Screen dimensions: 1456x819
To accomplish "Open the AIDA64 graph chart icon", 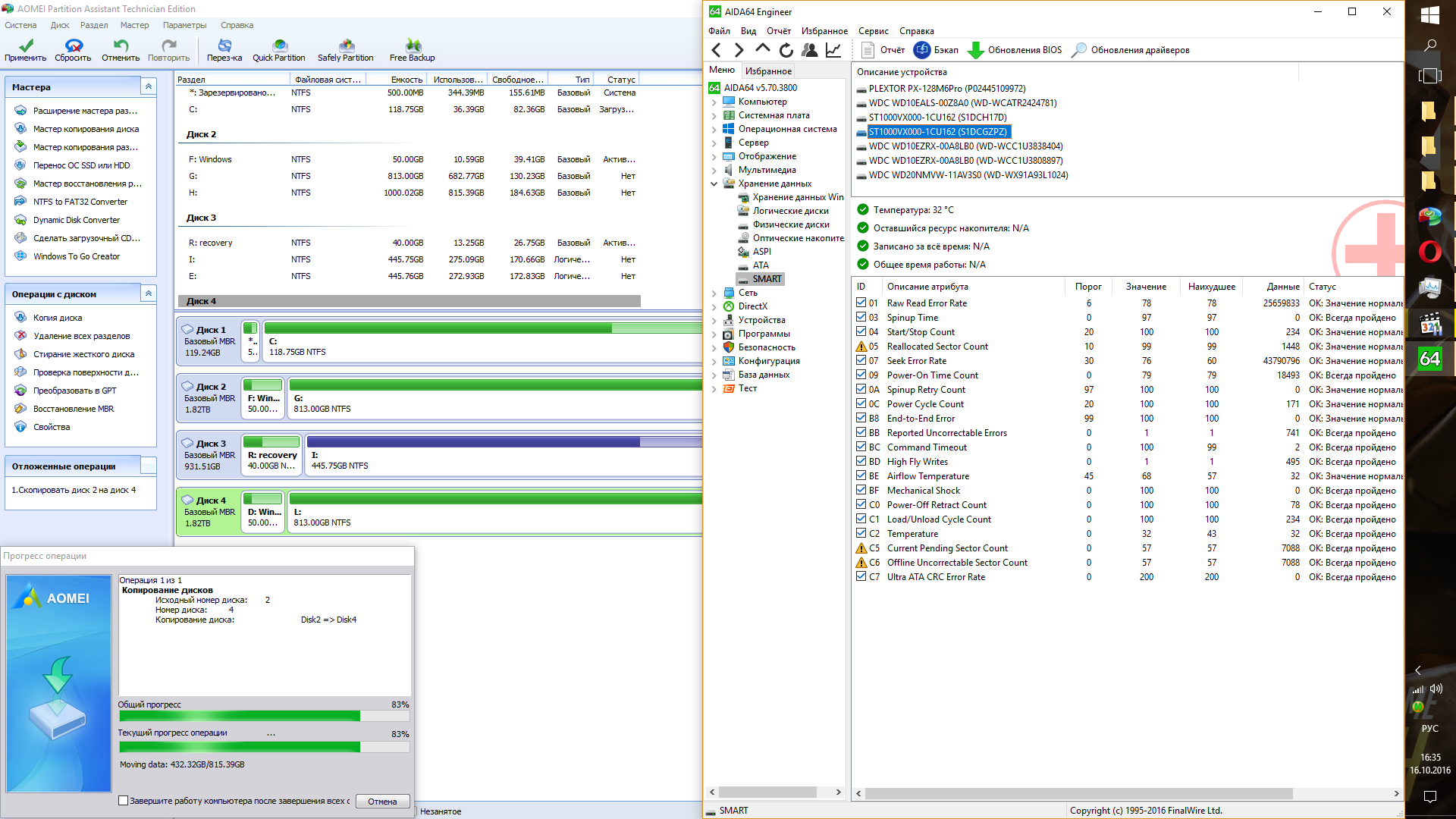I will point(833,50).
